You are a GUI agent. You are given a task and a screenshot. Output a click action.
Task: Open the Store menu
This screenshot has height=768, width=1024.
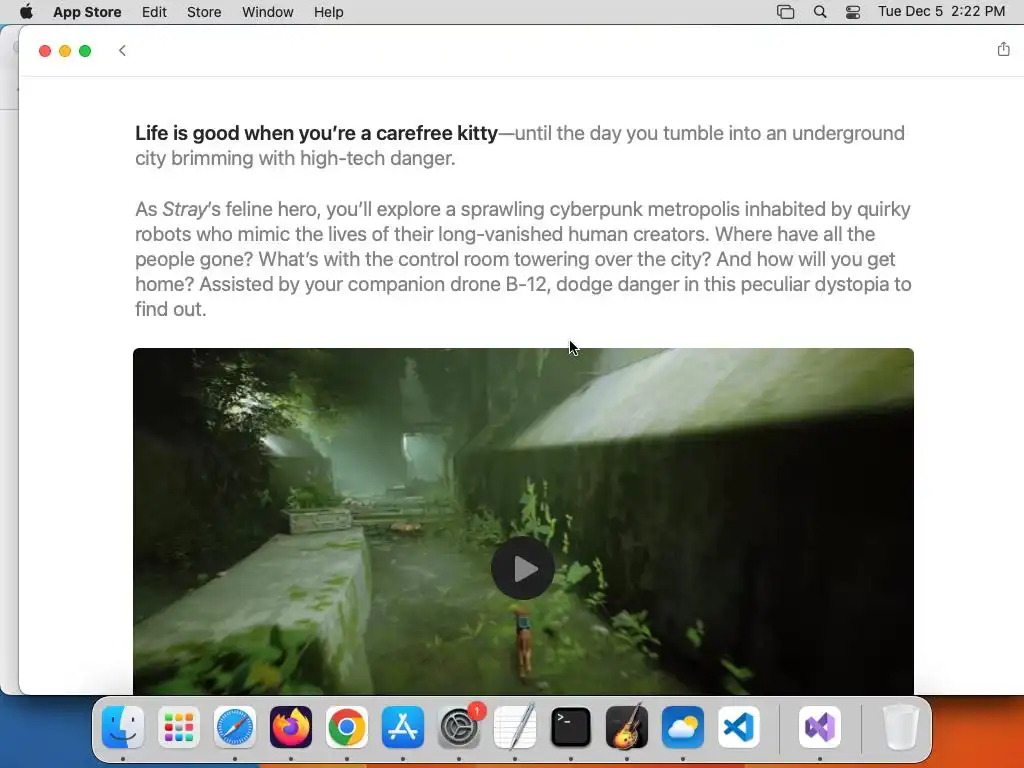(204, 12)
